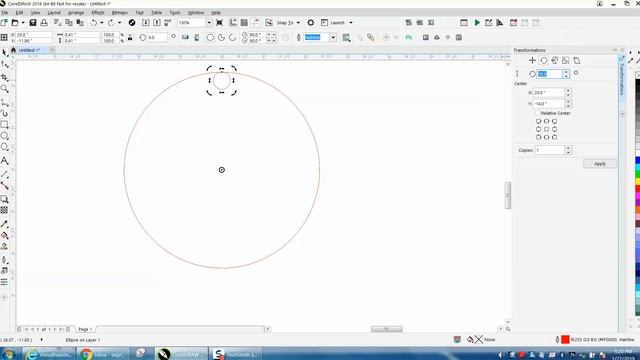The width and height of the screenshot is (640, 360).
Task: Select the Interactive Fill tool
Action: (4, 236)
